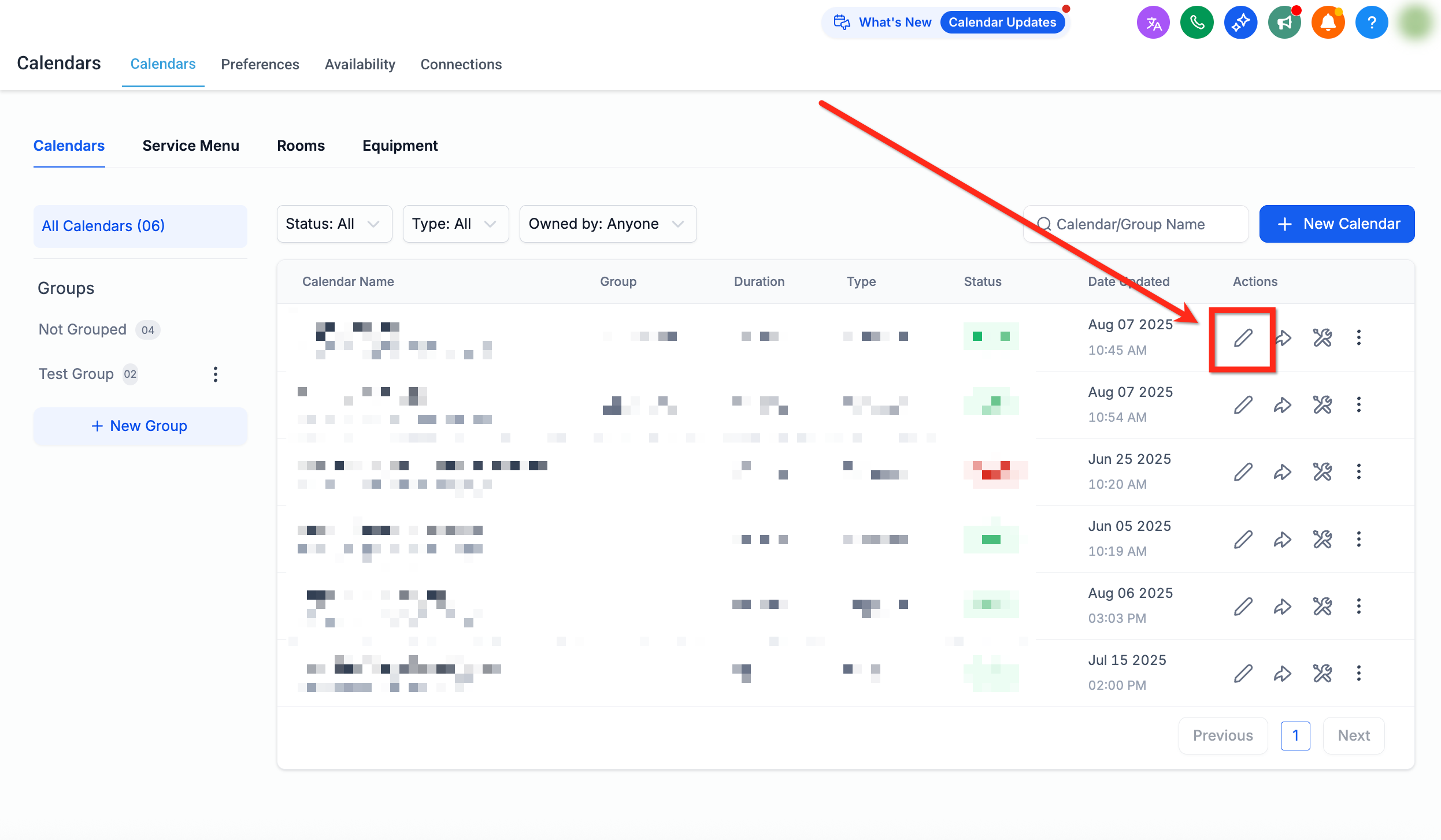Switch to the Availability tab
1441x840 pixels.
(360, 64)
